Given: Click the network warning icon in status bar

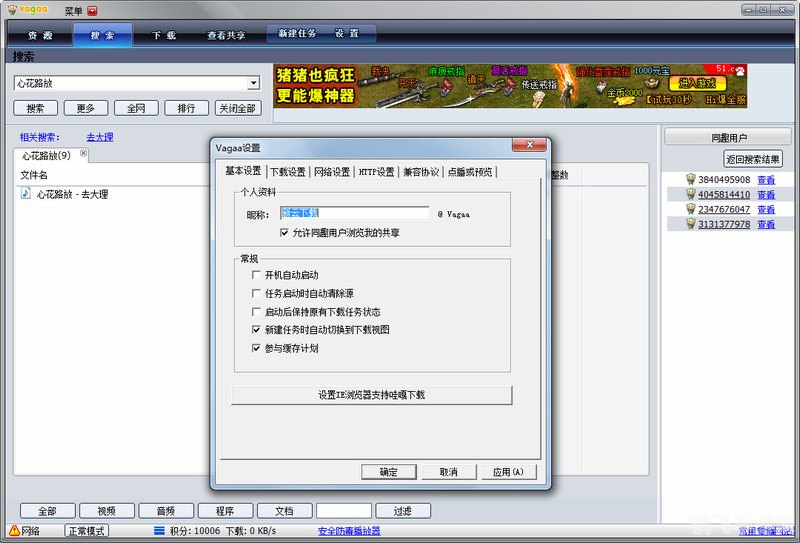Looking at the screenshot, I should [14, 530].
